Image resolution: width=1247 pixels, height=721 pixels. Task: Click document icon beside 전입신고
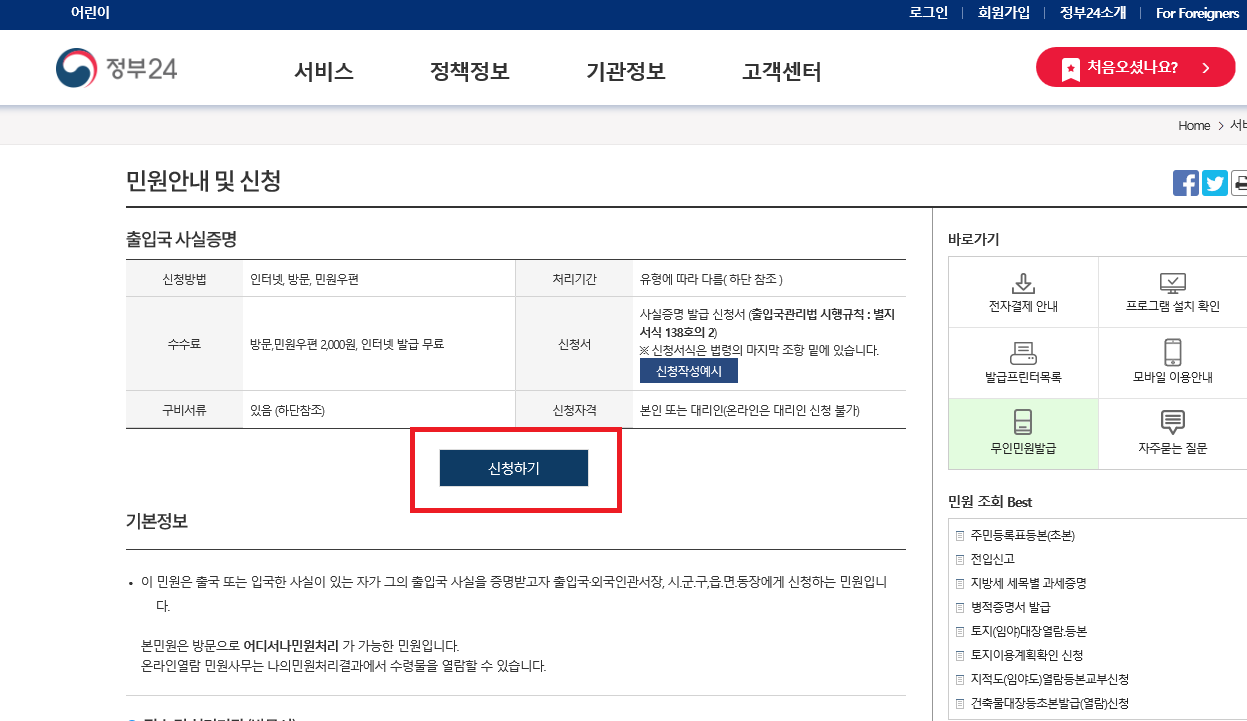pyautogui.click(x=960, y=559)
